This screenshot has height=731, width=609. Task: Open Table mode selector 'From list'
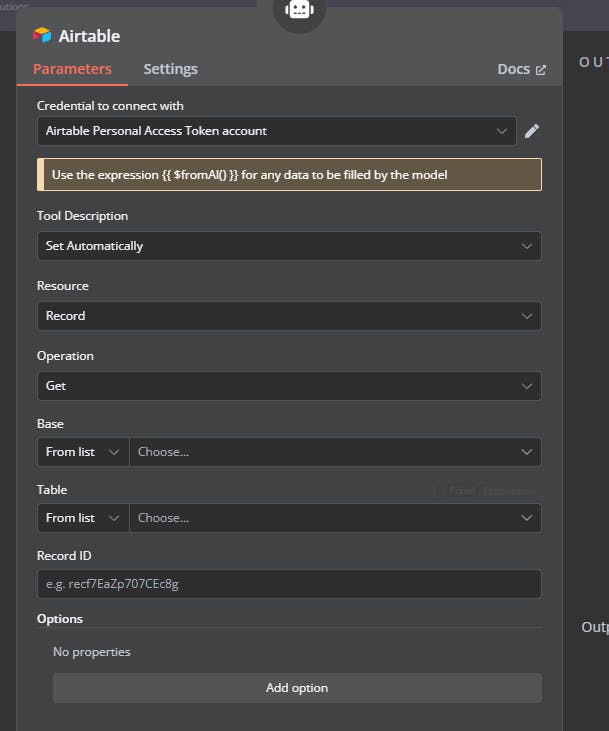coord(83,518)
